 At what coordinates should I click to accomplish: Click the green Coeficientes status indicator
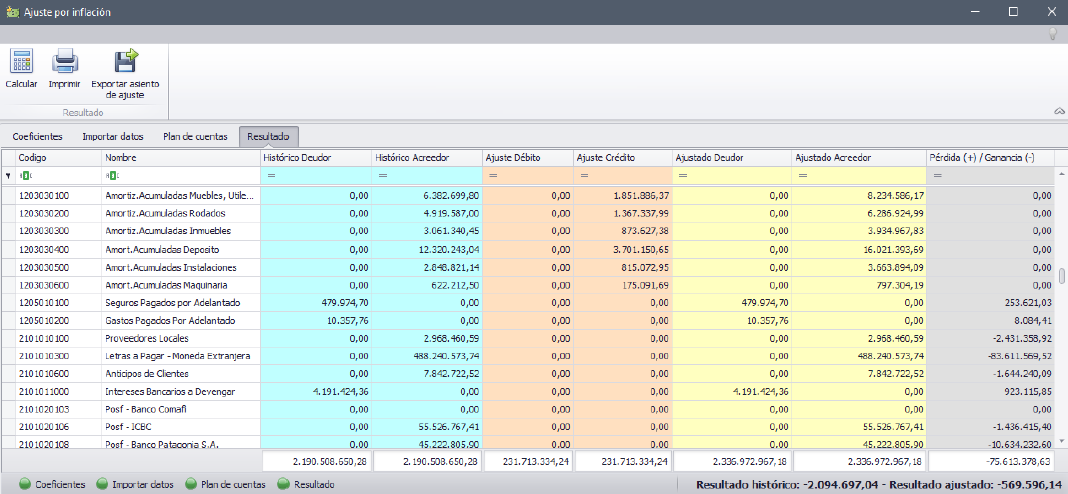pos(25,484)
